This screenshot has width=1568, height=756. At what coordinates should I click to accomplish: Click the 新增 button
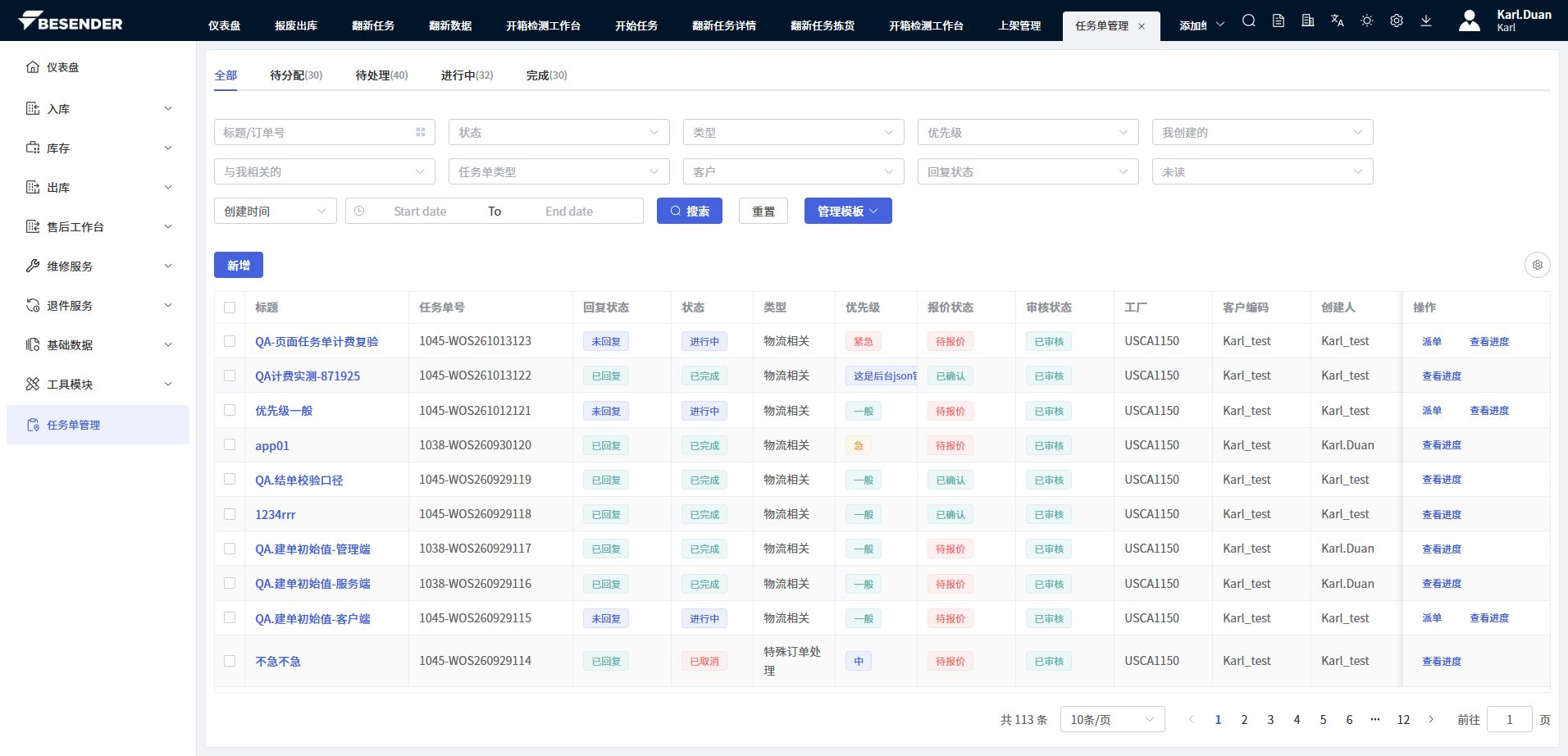tap(239, 265)
